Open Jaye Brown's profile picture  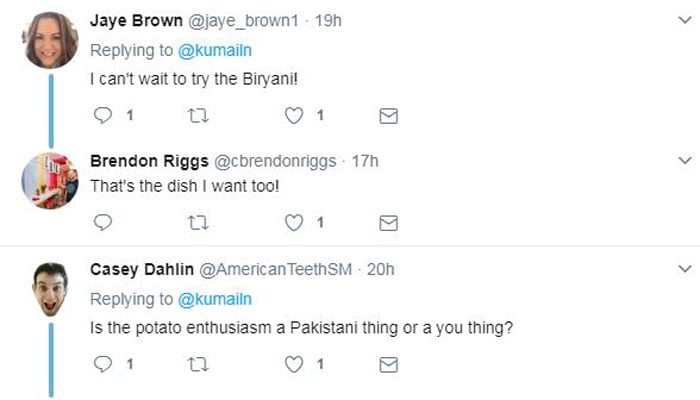(50, 40)
